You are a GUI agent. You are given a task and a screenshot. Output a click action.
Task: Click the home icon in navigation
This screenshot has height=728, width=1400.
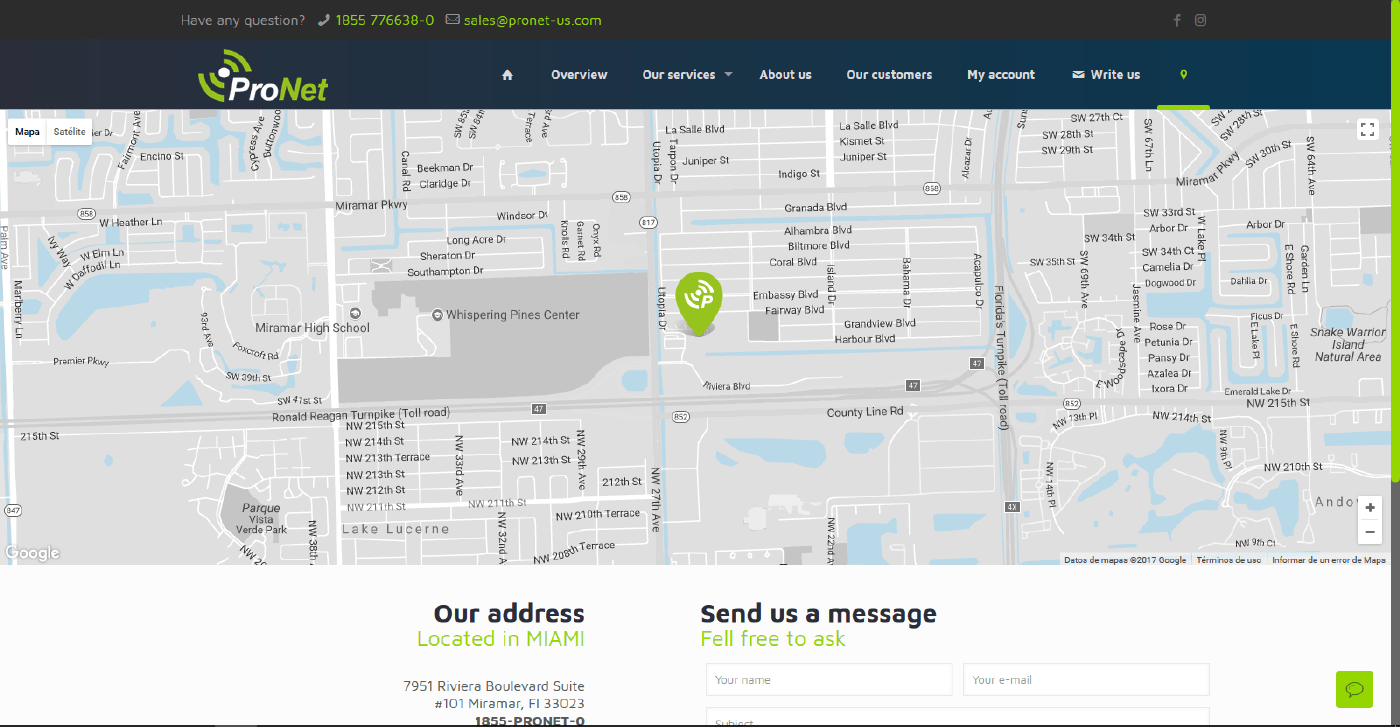(x=507, y=75)
